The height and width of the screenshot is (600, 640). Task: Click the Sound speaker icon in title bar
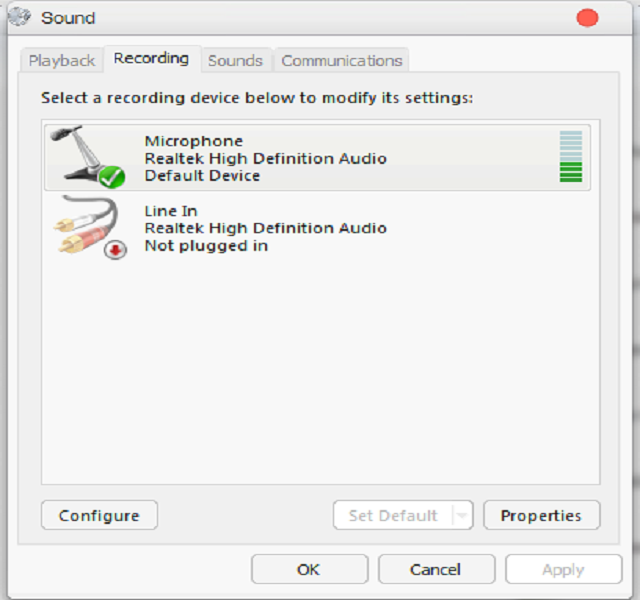pyautogui.click(x=19, y=17)
